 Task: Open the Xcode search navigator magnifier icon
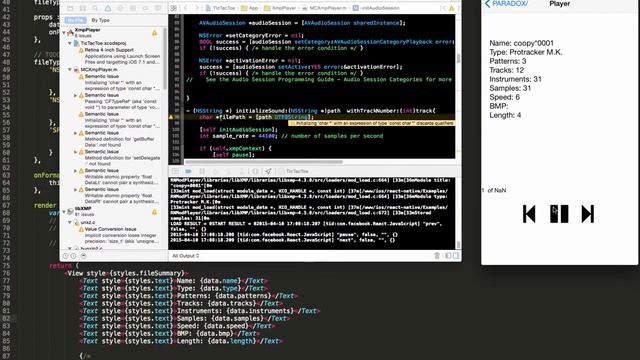coord(95,8)
